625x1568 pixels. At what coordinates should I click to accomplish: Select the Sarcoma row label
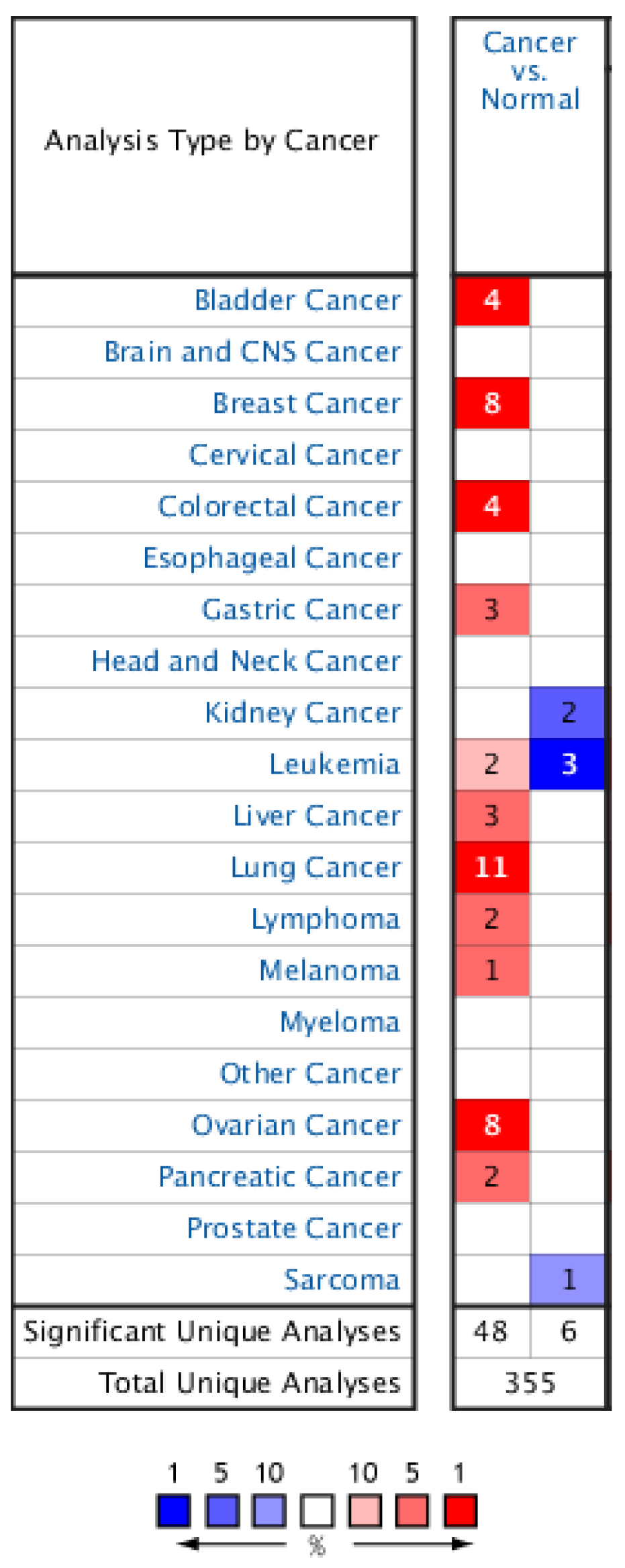(x=342, y=1280)
